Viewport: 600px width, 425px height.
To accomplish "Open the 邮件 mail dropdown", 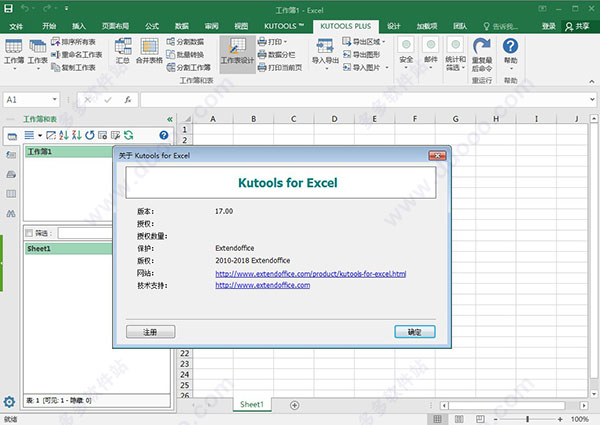I will coord(430,53).
